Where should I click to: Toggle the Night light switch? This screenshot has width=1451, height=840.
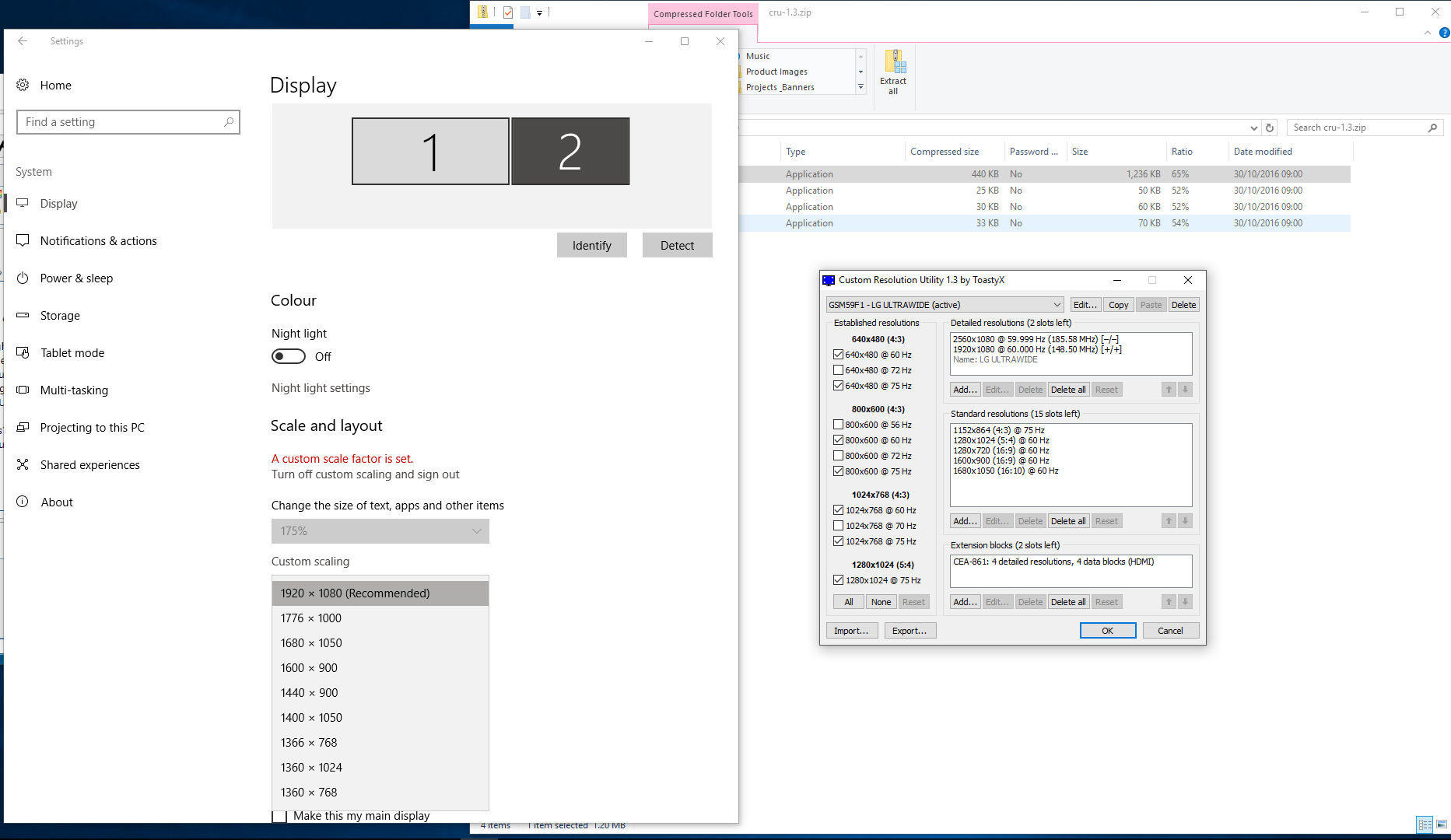pyautogui.click(x=289, y=356)
